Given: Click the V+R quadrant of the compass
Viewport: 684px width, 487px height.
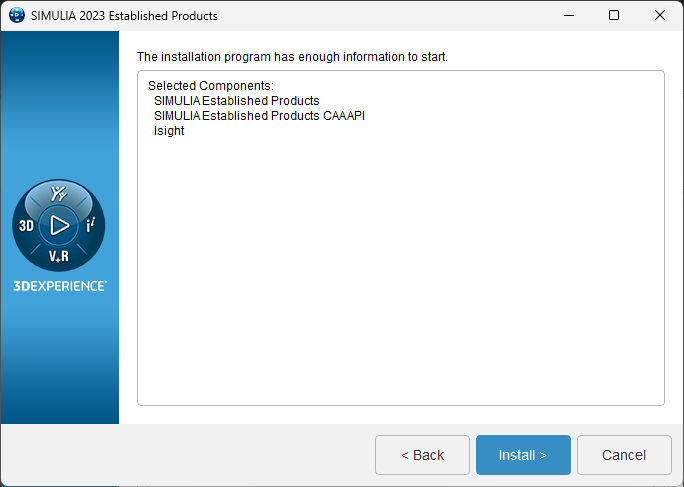Looking at the screenshot, I should coord(59,256).
